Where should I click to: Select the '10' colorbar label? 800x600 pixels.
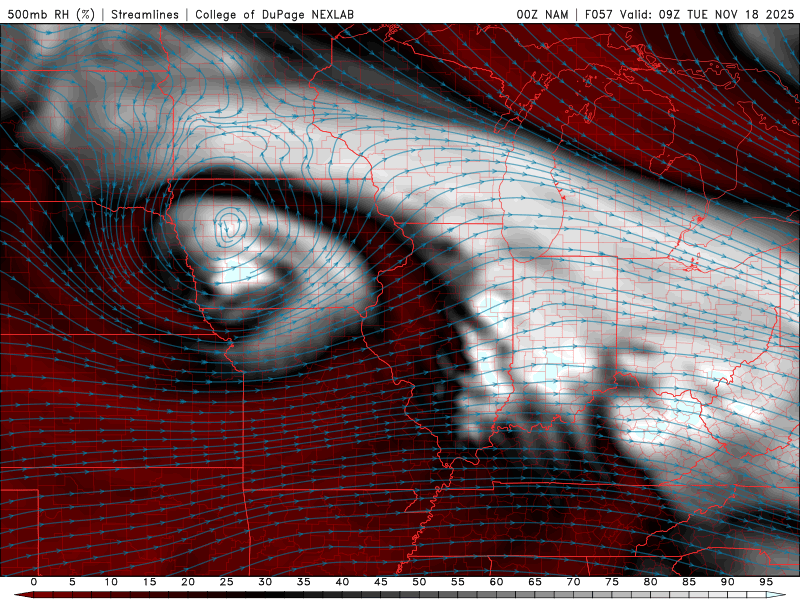tap(111, 582)
